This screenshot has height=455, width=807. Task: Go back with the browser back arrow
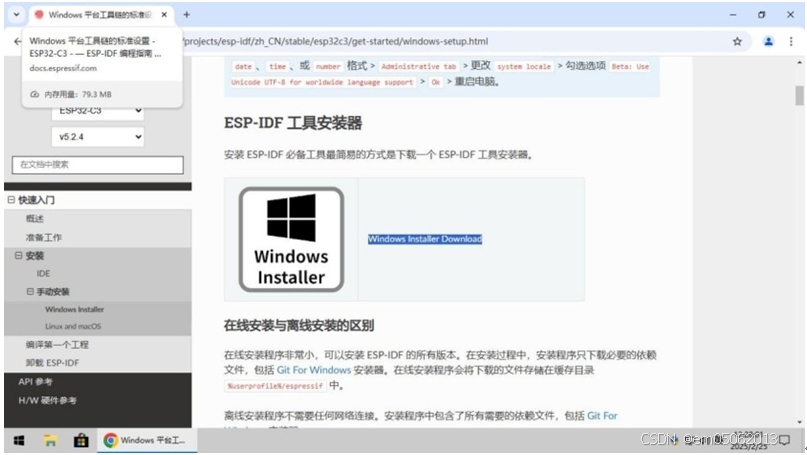pos(17,41)
